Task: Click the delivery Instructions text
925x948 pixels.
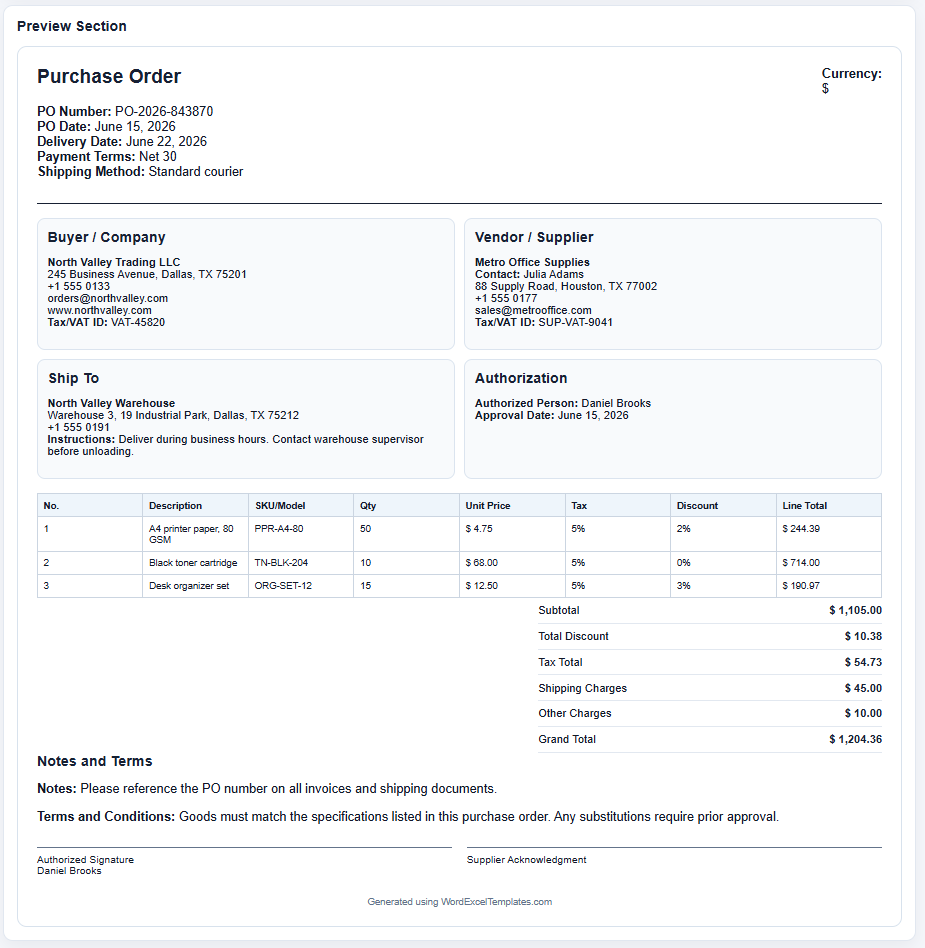Action: pos(236,446)
